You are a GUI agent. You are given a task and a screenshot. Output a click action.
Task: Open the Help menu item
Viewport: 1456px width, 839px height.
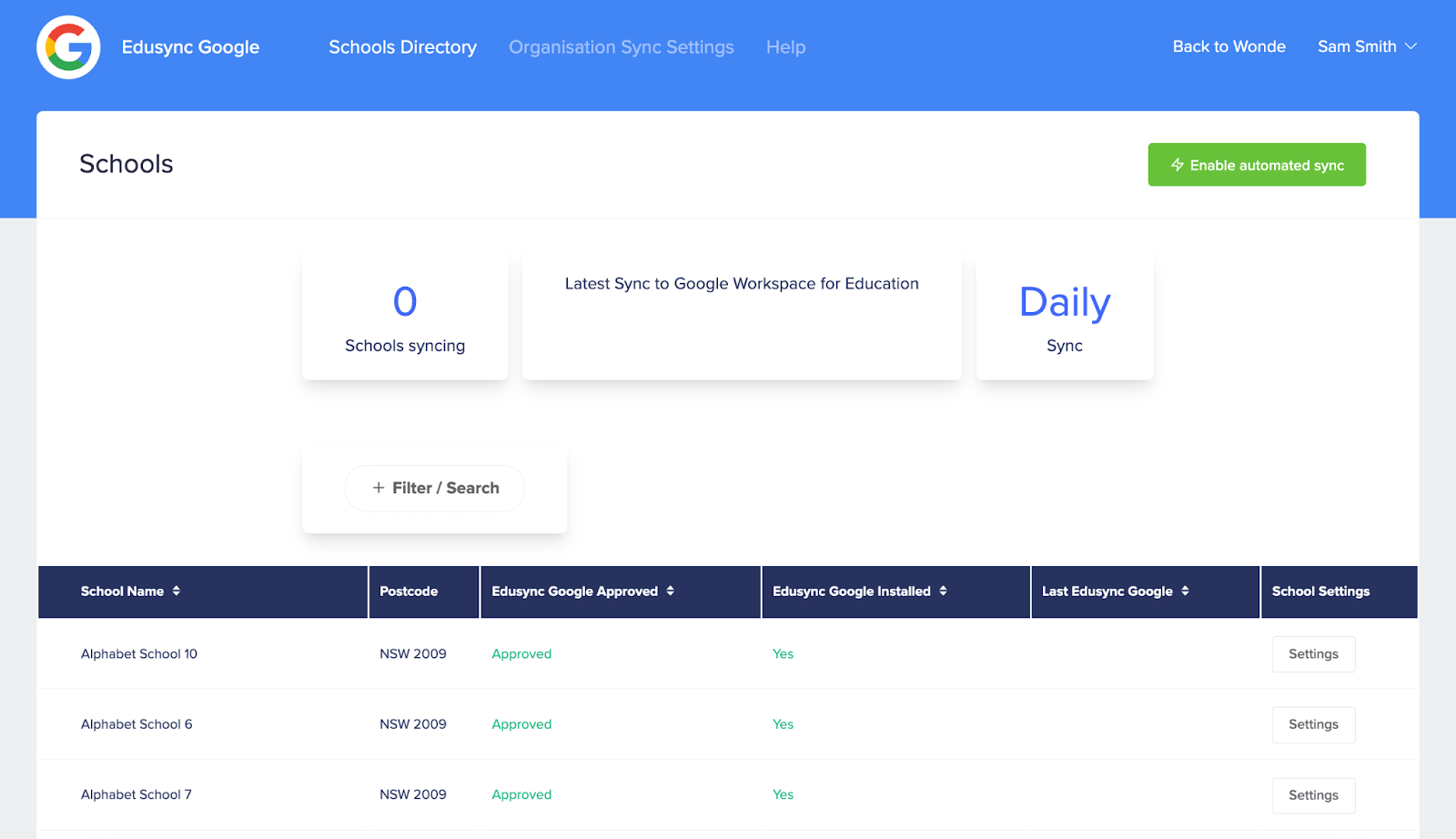point(786,47)
